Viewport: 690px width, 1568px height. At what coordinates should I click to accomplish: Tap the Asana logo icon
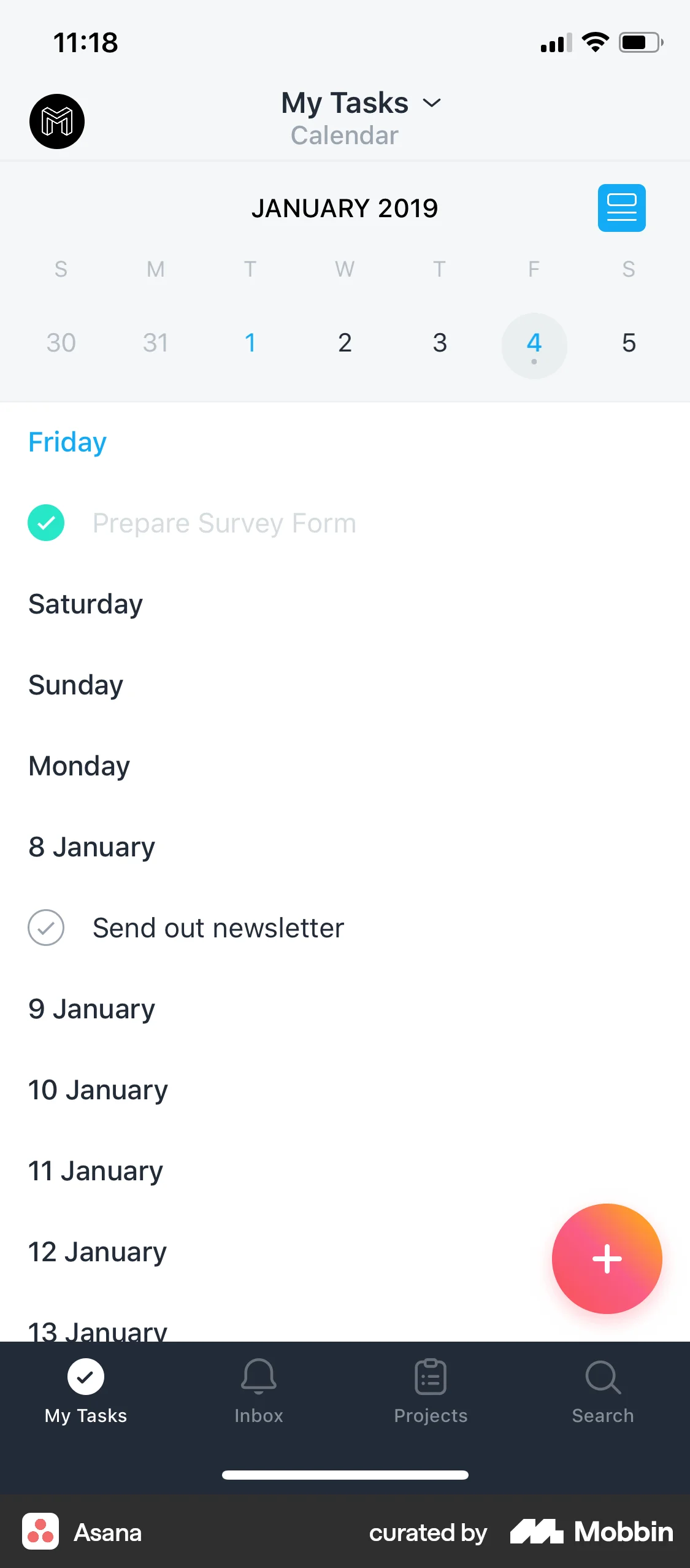click(40, 1531)
